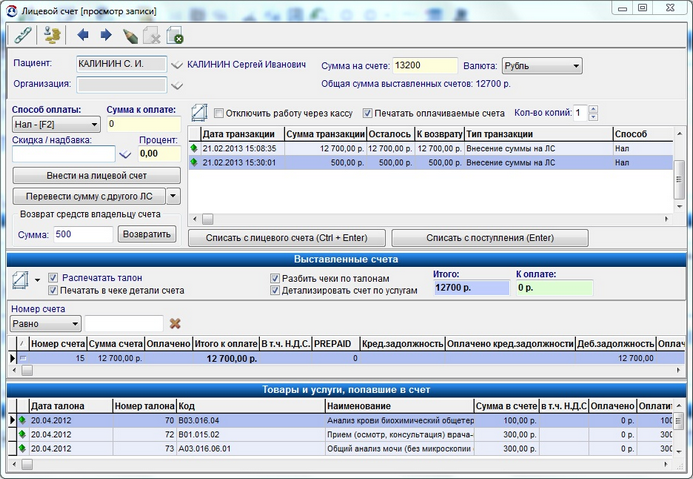Click the 'К оплате' field showing 0 р.
This screenshot has height=479, width=693.
coord(554,288)
